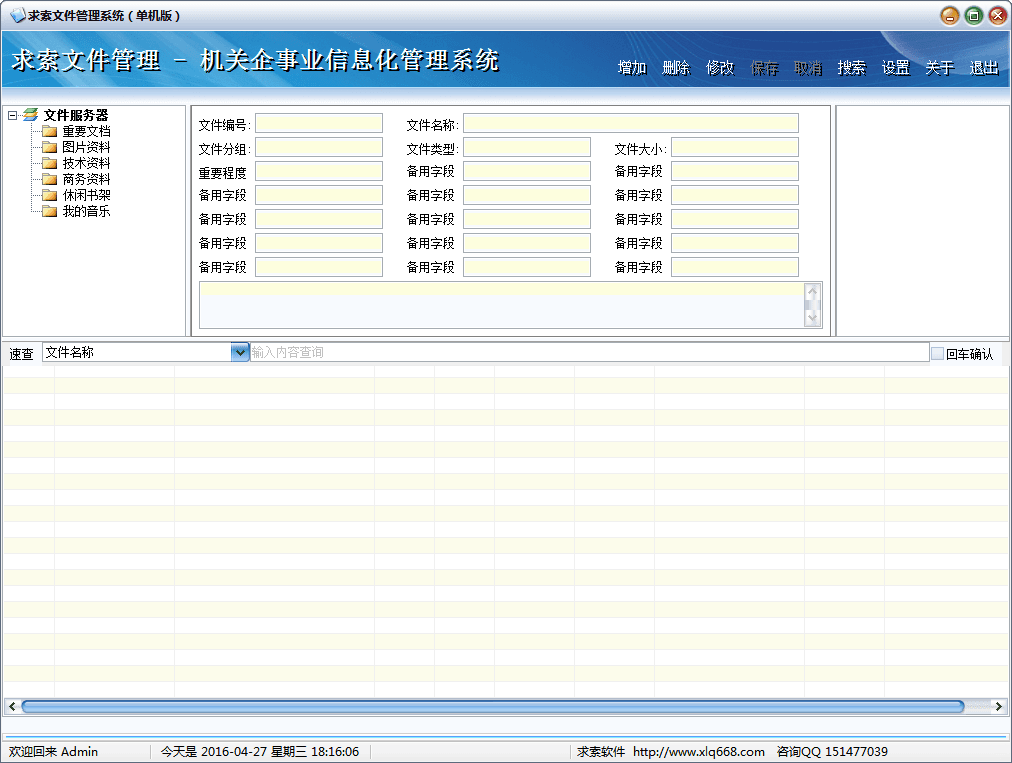The width and height of the screenshot is (1012, 763).
Task: Click the 文件名称 input field
Action: coord(630,123)
